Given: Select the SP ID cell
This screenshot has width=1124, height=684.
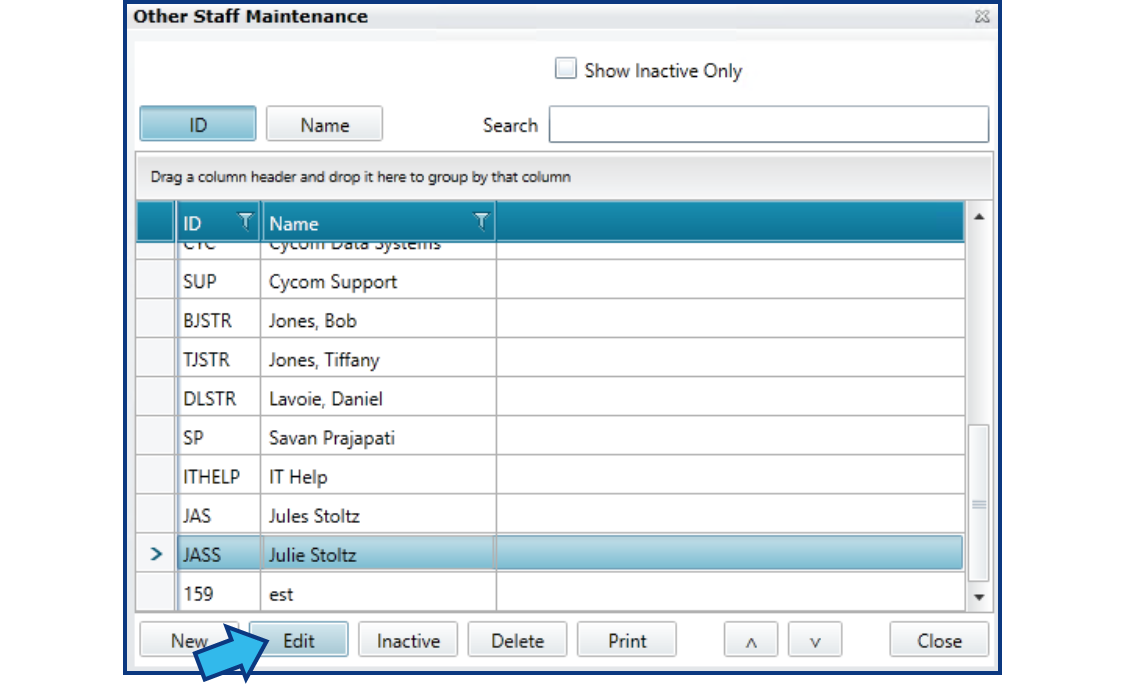Looking at the screenshot, I should tap(219, 436).
